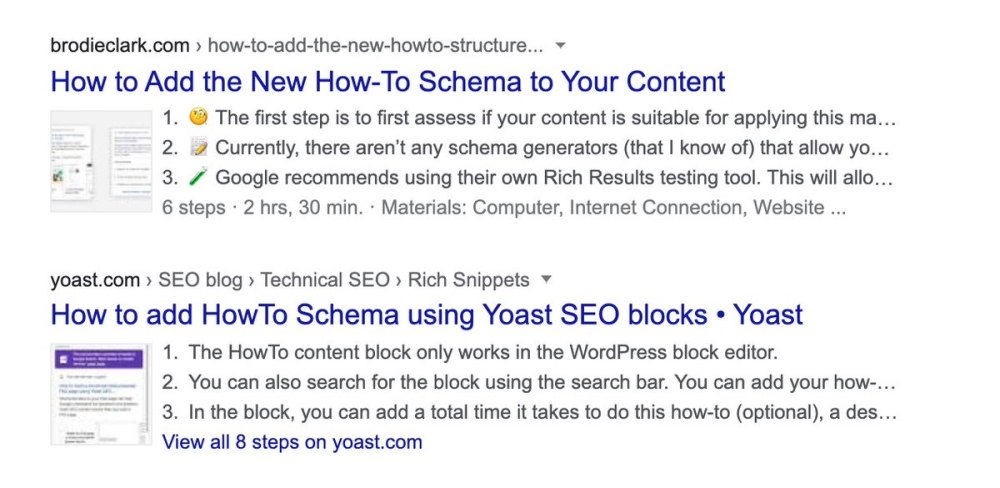Image resolution: width=1000 pixels, height=488 pixels.
Task: Open 'How to Add the New How-To Schema' result
Action: click(x=388, y=82)
